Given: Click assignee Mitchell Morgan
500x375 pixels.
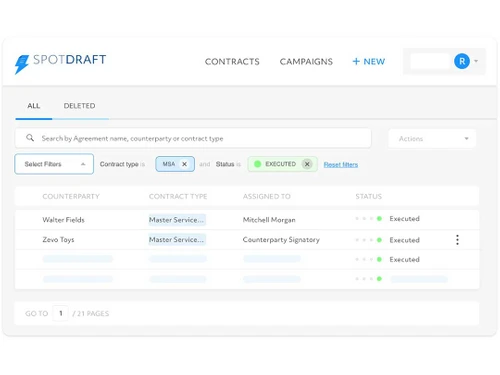Looking at the screenshot, I should (269, 220).
